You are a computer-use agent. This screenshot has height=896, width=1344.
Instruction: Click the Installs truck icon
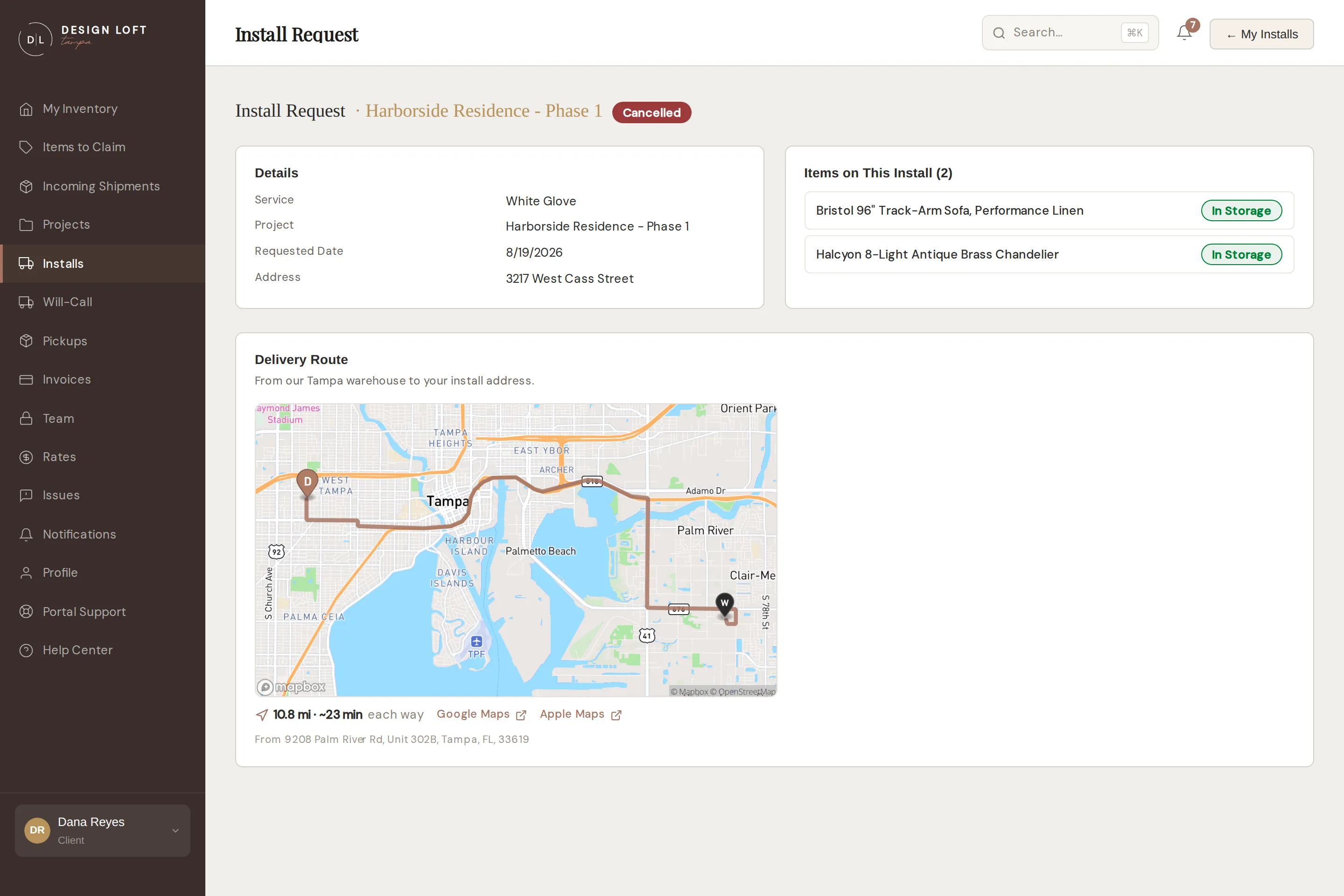click(x=26, y=263)
